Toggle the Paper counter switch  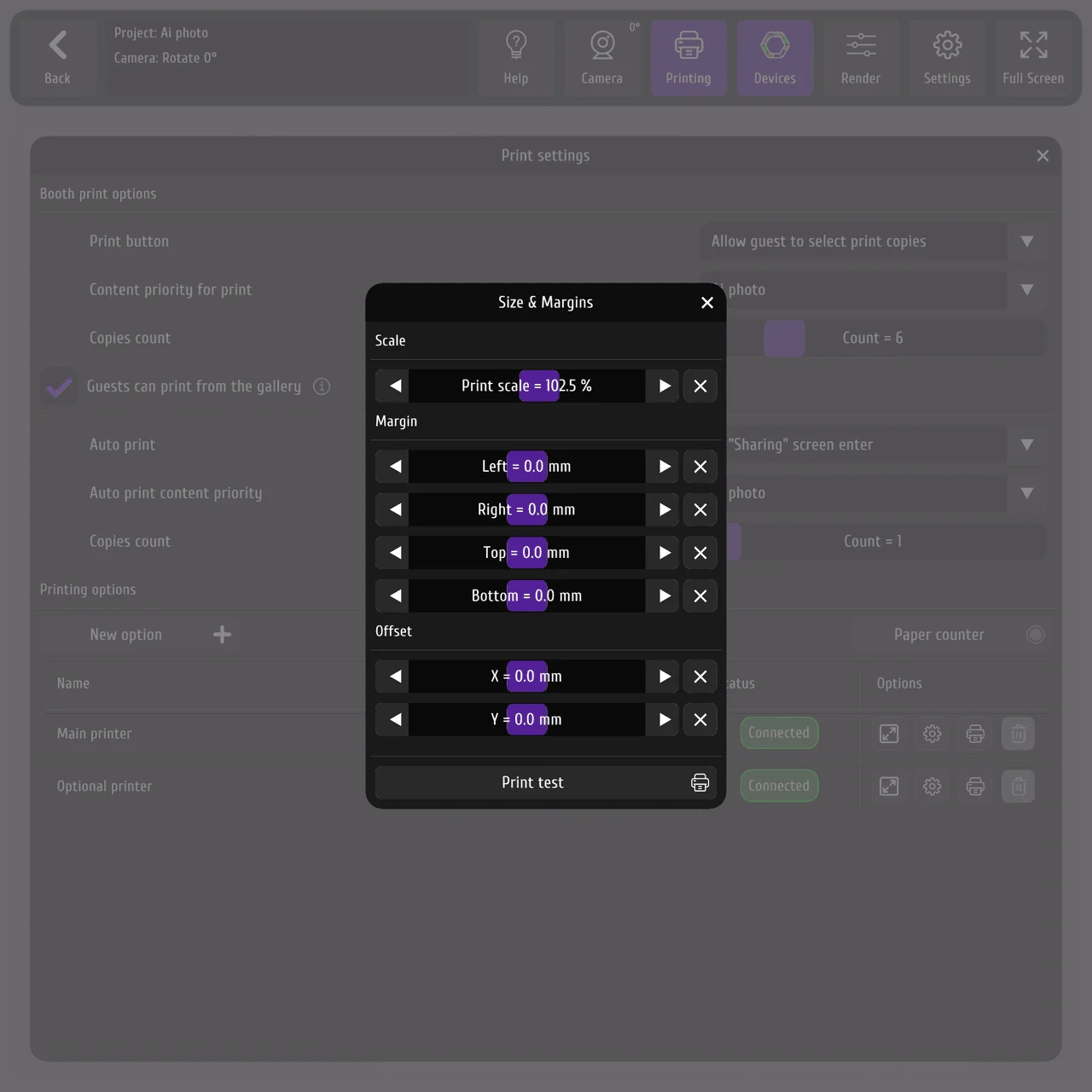pyautogui.click(x=1035, y=635)
